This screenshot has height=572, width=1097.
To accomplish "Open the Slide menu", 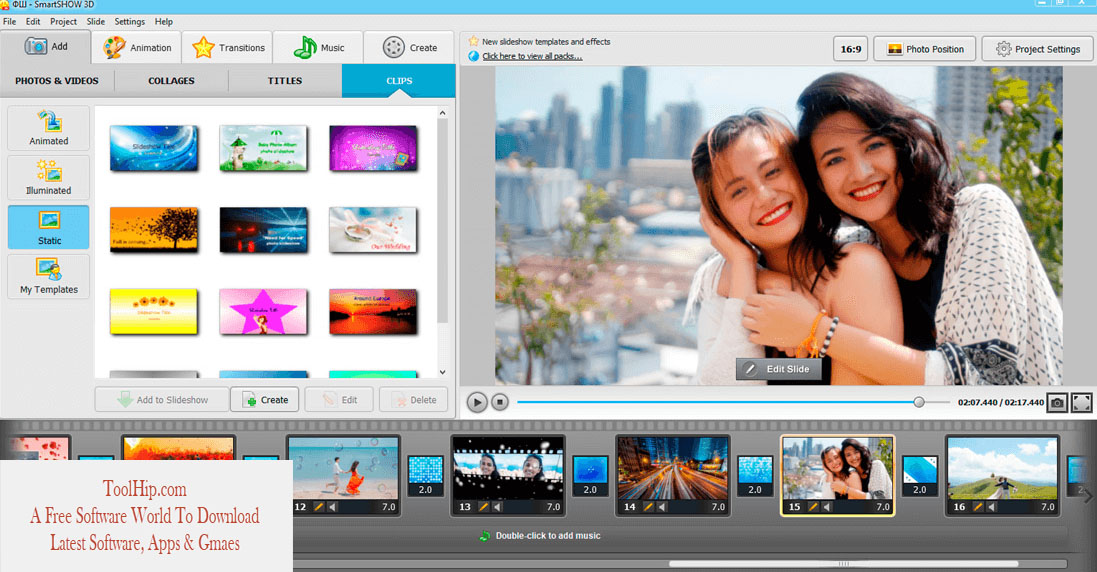I will coord(96,22).
